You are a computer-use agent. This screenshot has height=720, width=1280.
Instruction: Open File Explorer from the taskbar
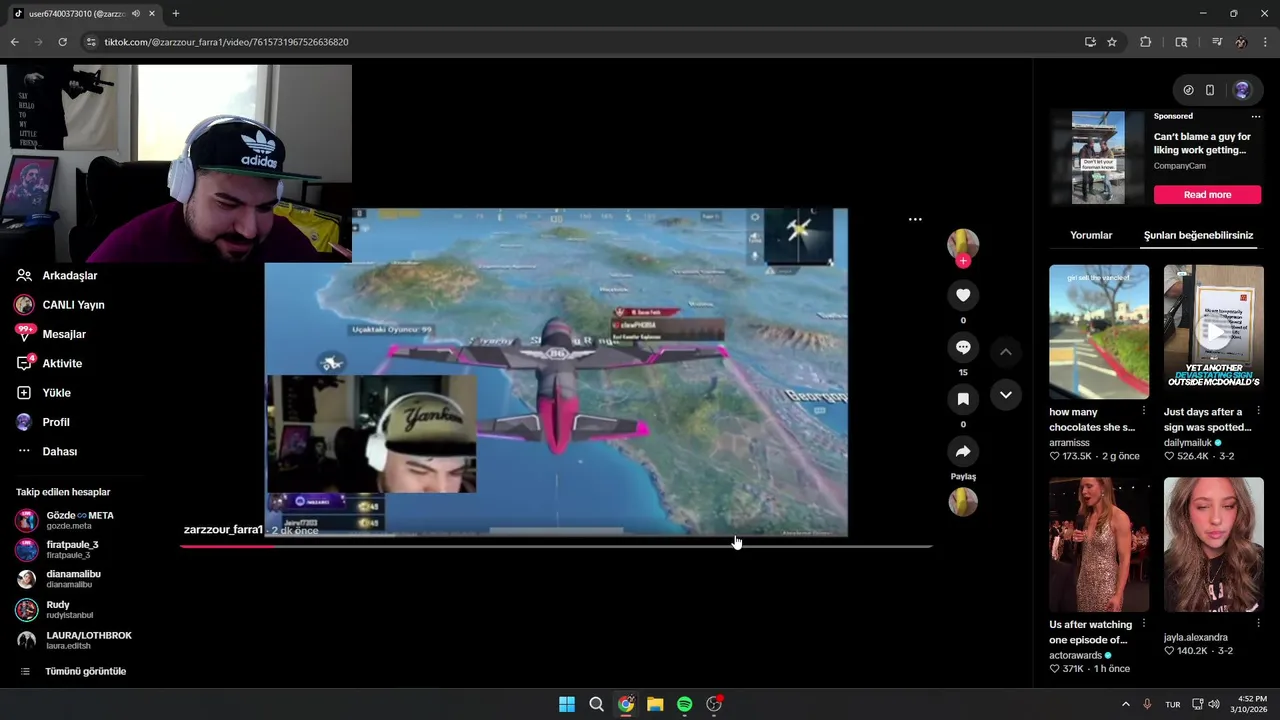tap(655, 704)
